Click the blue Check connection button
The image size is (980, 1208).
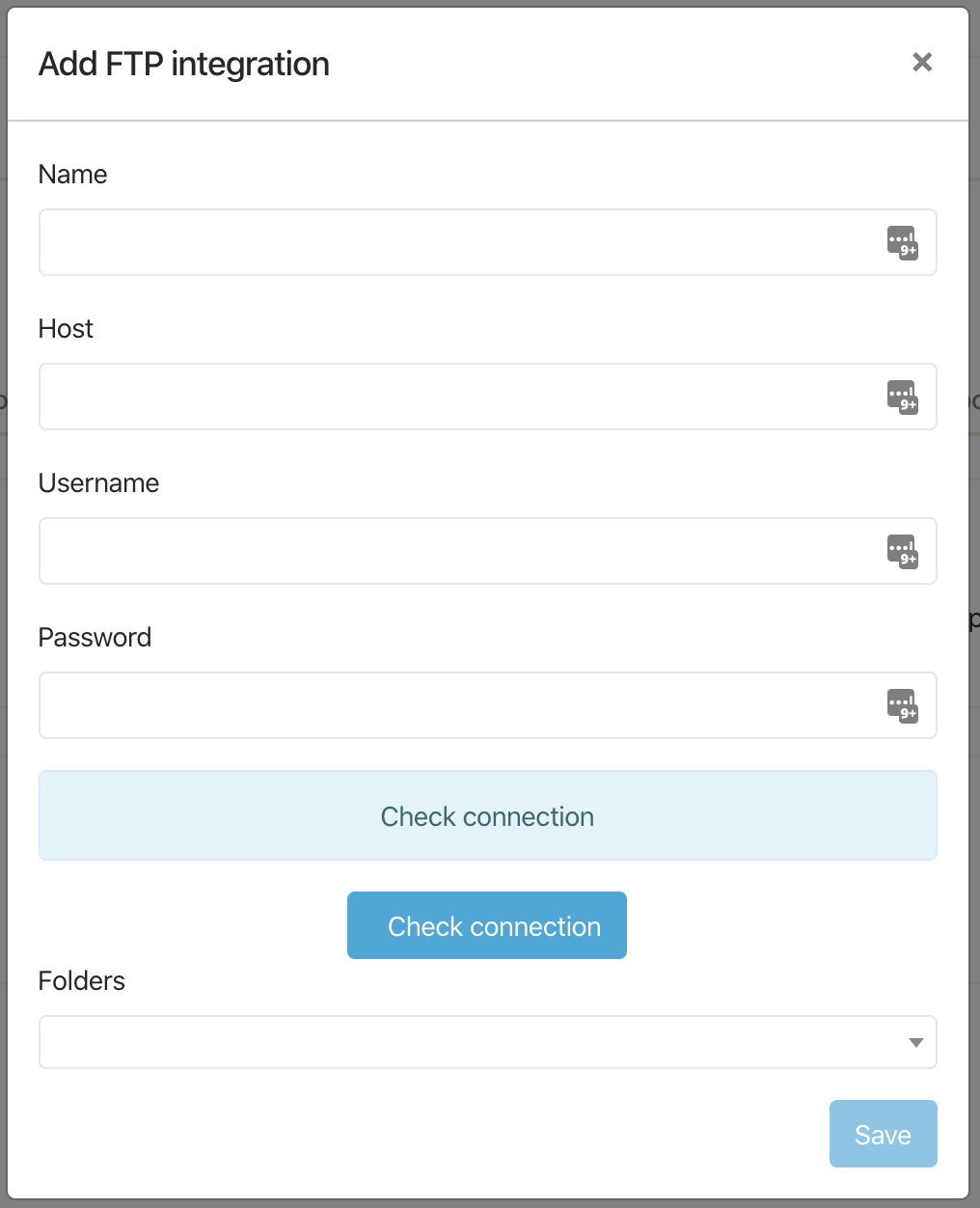[x=487, y=925]
